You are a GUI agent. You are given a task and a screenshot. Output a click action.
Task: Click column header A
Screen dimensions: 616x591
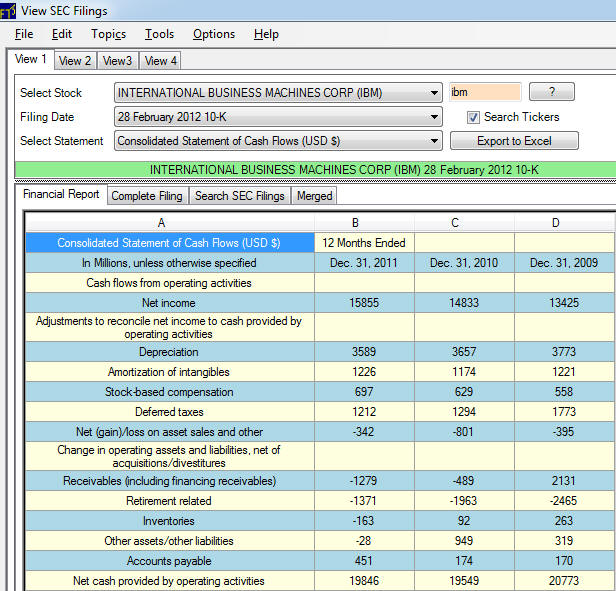tap(170, 223)
